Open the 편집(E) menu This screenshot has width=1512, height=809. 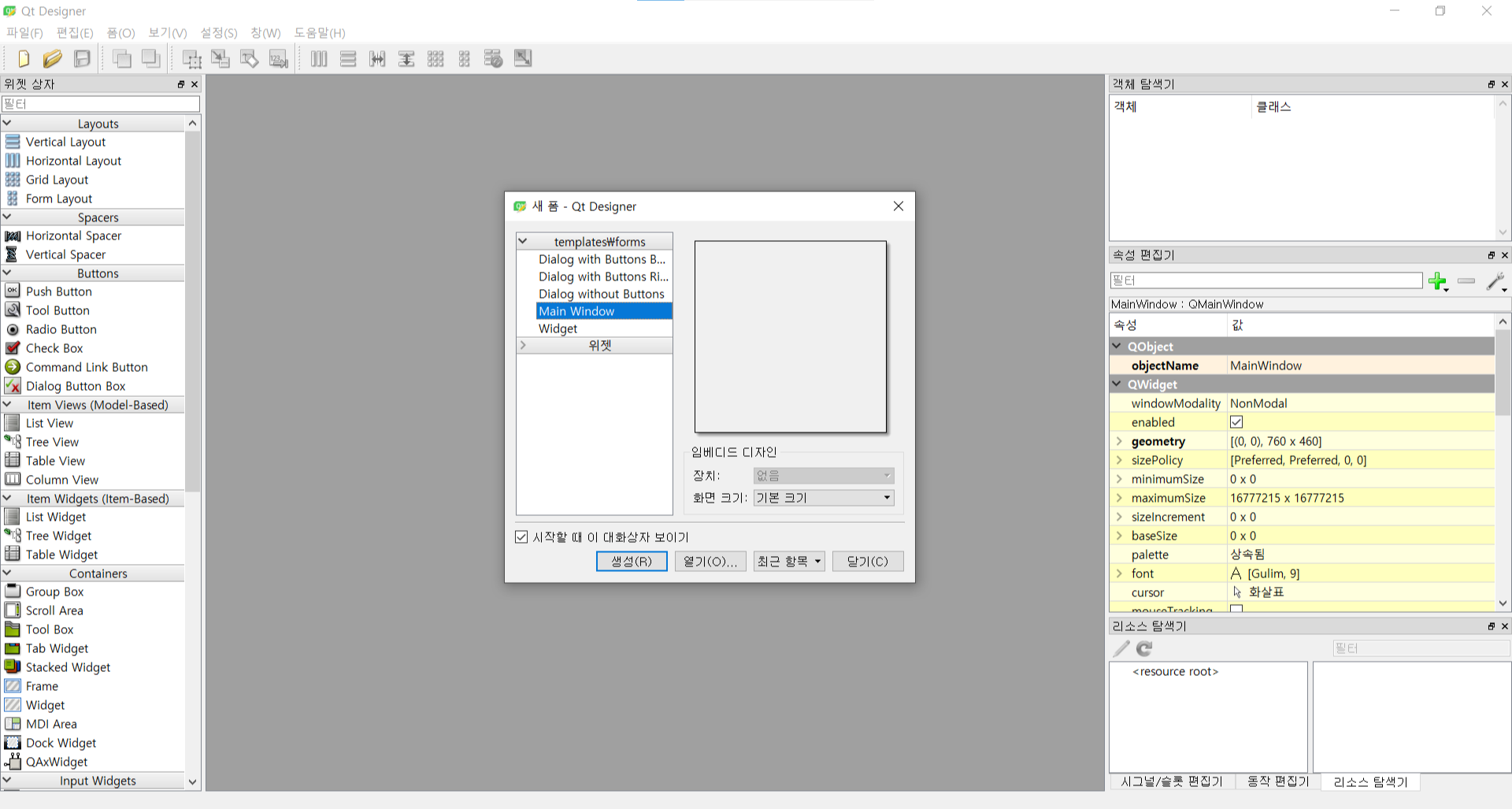click(75, 33)
